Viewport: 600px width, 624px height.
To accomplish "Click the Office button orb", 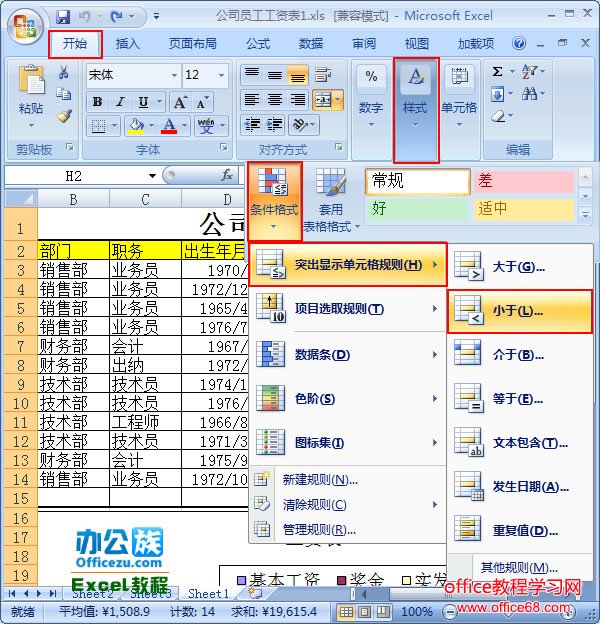I will (25, 26).
